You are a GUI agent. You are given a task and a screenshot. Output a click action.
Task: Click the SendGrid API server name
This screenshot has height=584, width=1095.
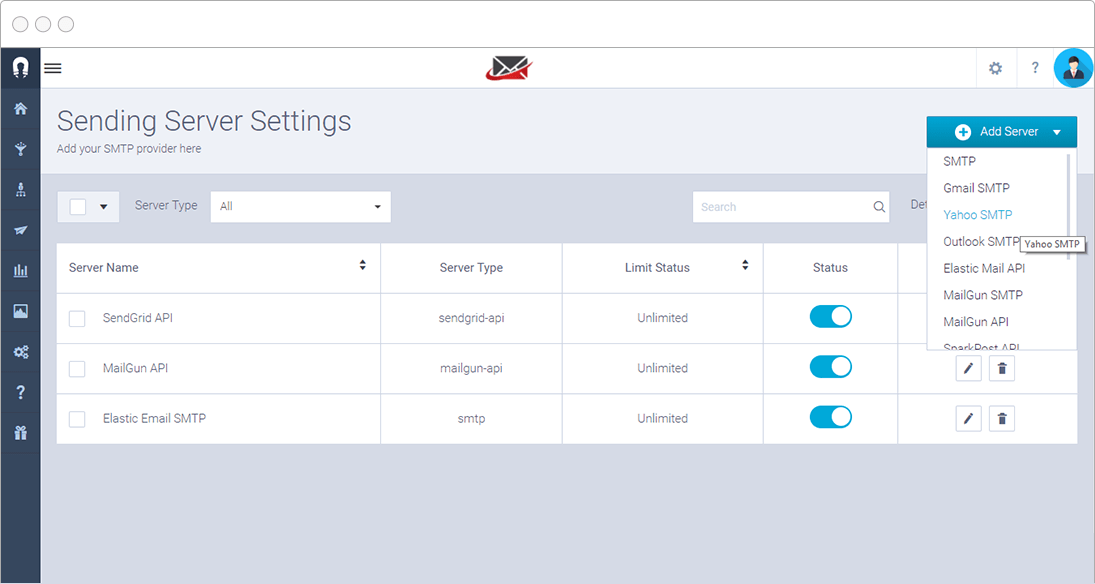click(x=138, y=318)
